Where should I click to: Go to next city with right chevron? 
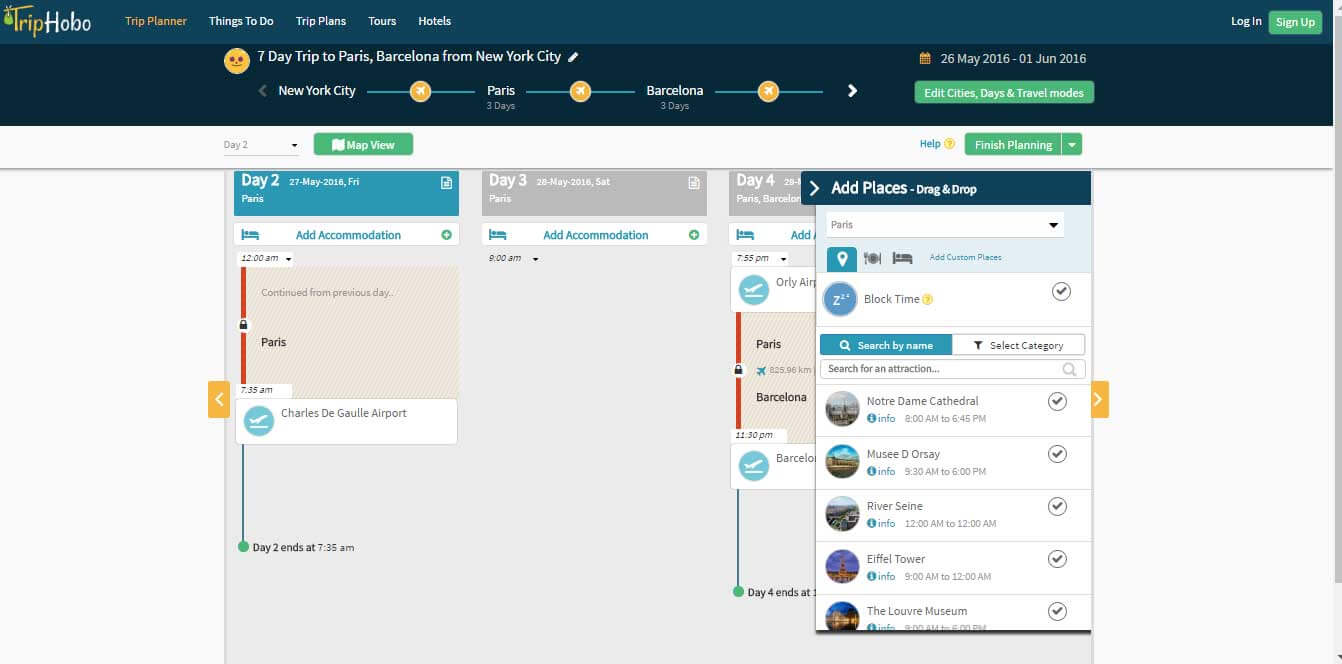click(852, 90)
